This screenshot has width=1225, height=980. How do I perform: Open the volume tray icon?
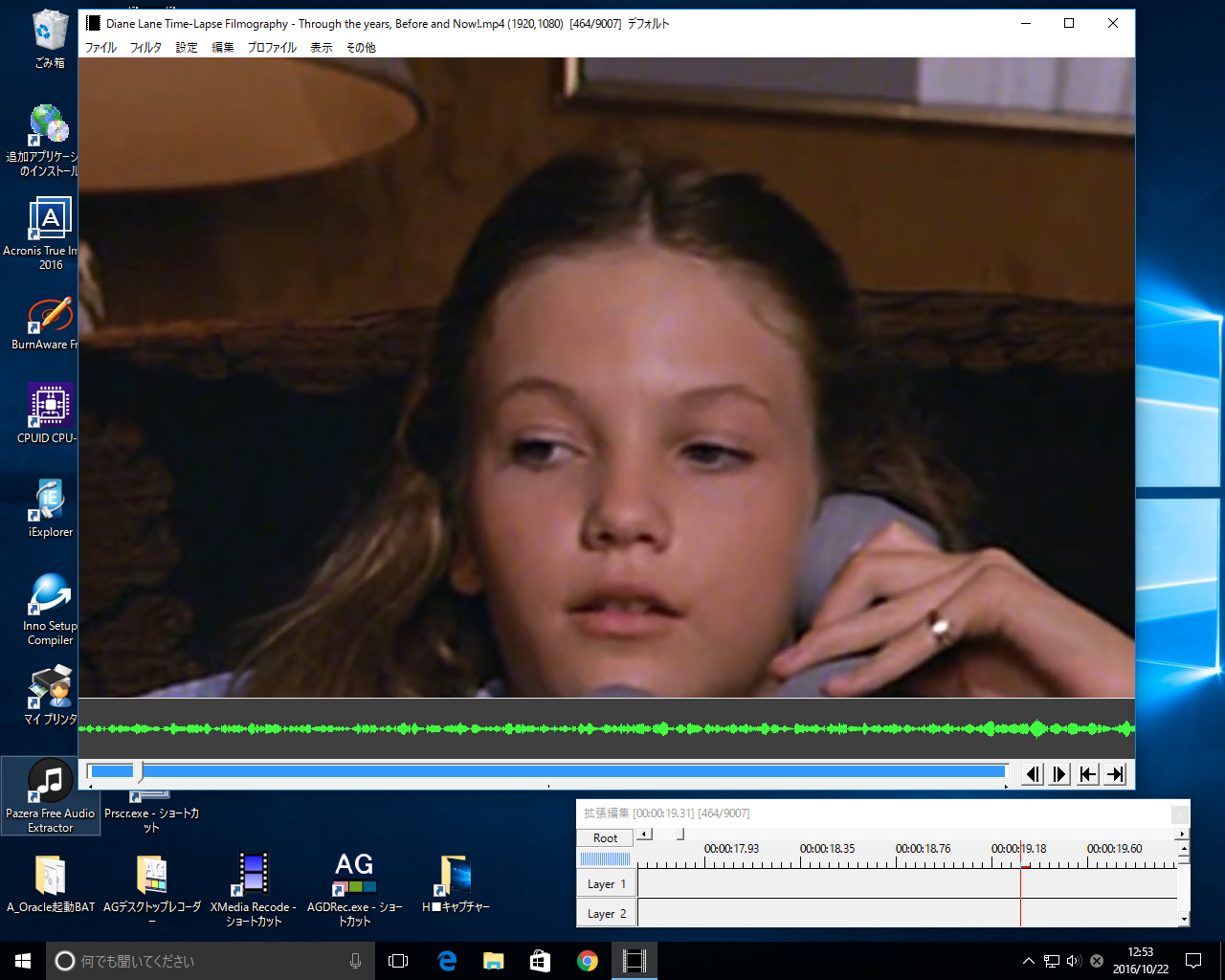tap(1074, 961)
